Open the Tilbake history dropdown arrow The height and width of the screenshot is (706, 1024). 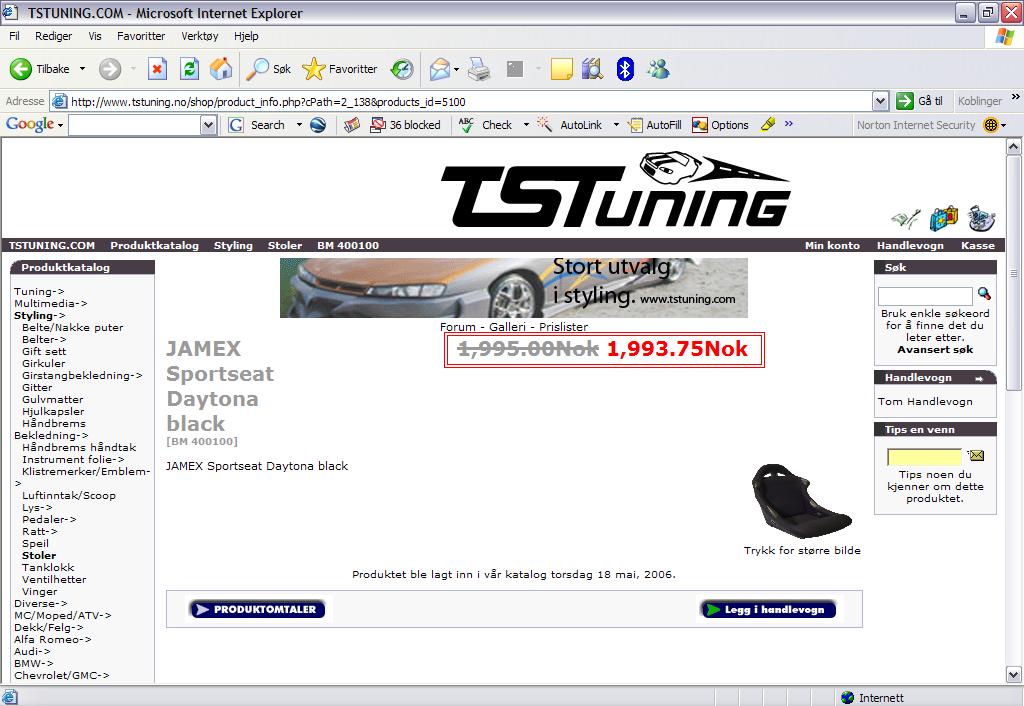(82, 69)
